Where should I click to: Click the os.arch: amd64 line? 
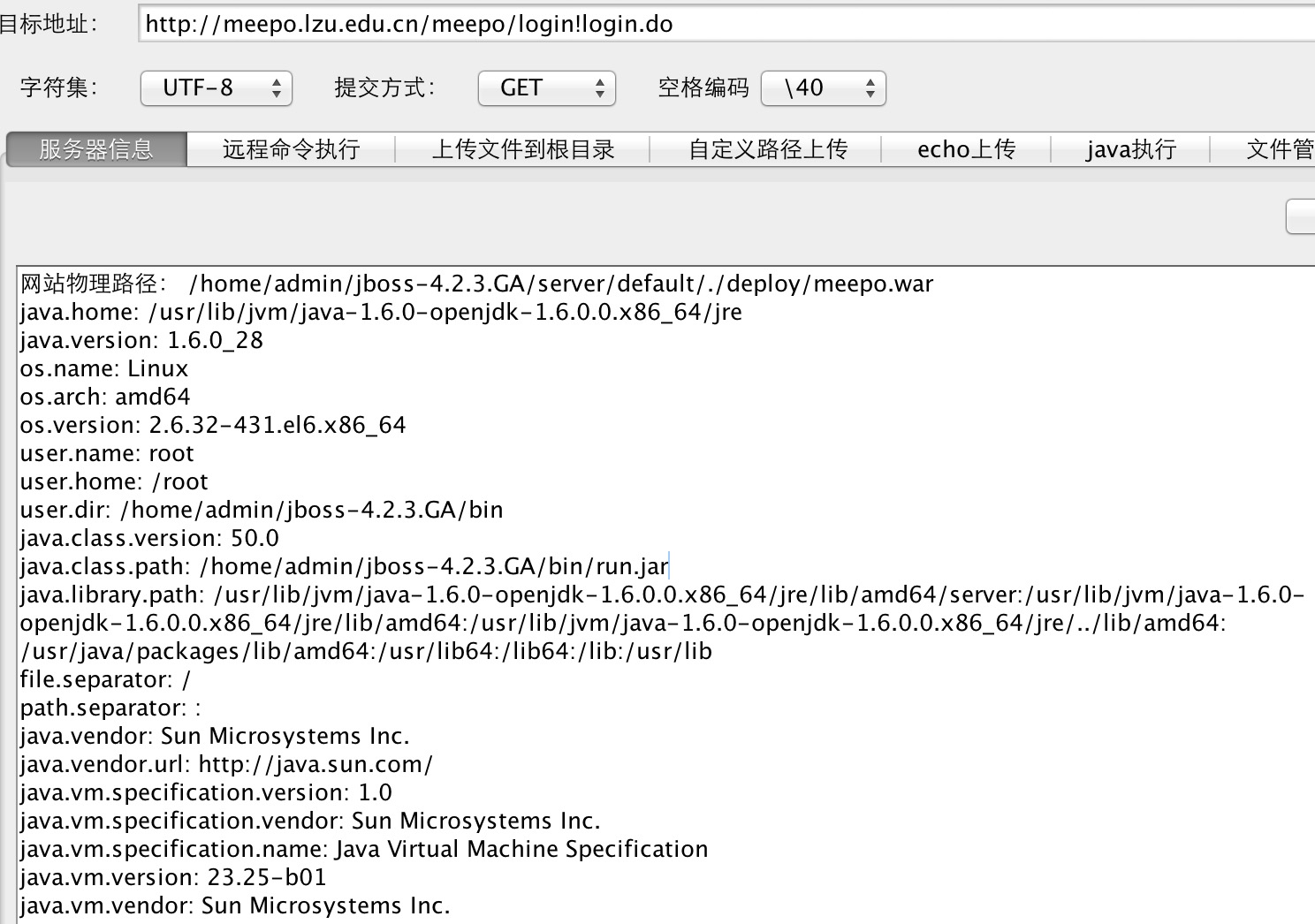105,397
